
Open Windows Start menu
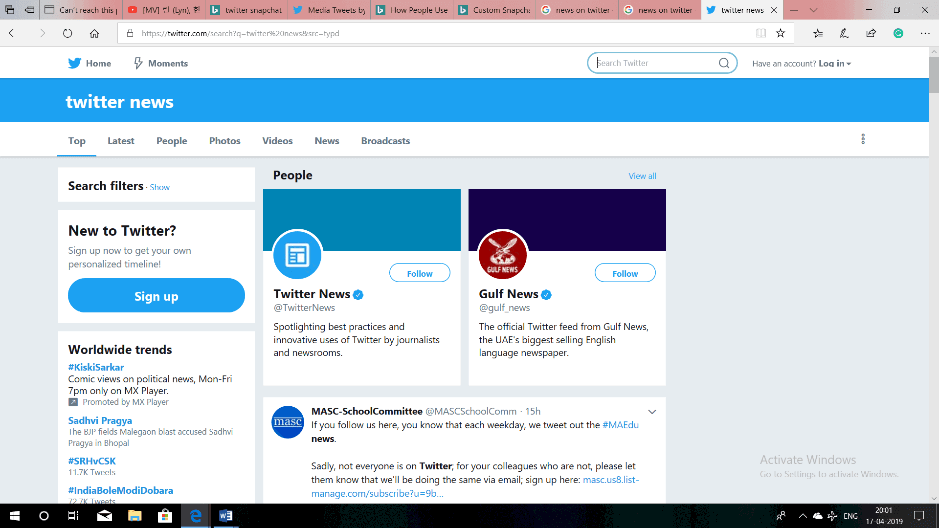coord(14,515)
